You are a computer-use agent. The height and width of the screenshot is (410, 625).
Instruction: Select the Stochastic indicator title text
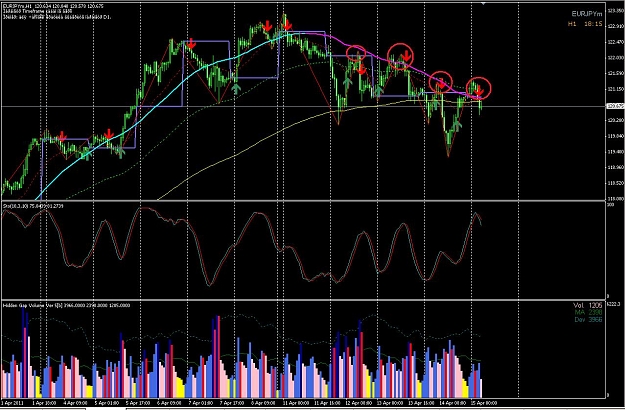(33, 206)
